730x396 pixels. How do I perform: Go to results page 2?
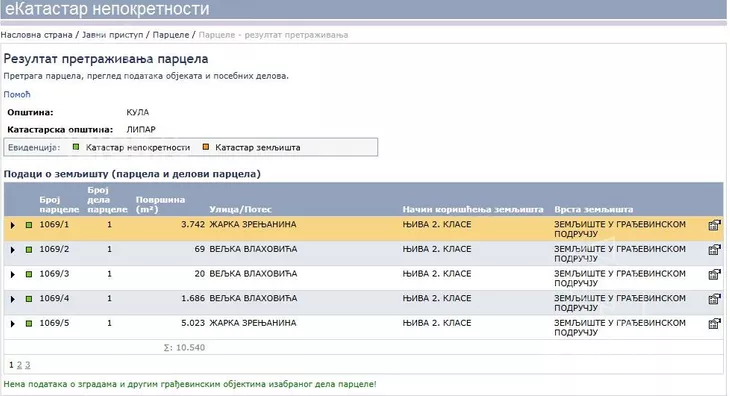[20, 365]
